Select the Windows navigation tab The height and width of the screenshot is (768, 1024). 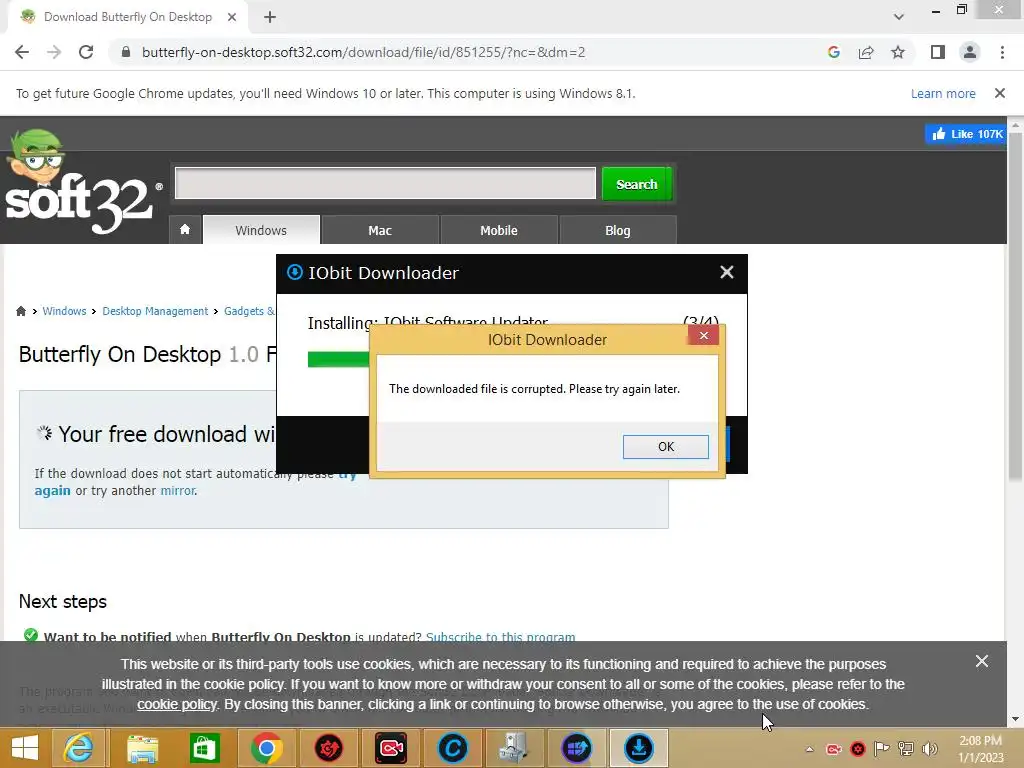click(261, 230)
